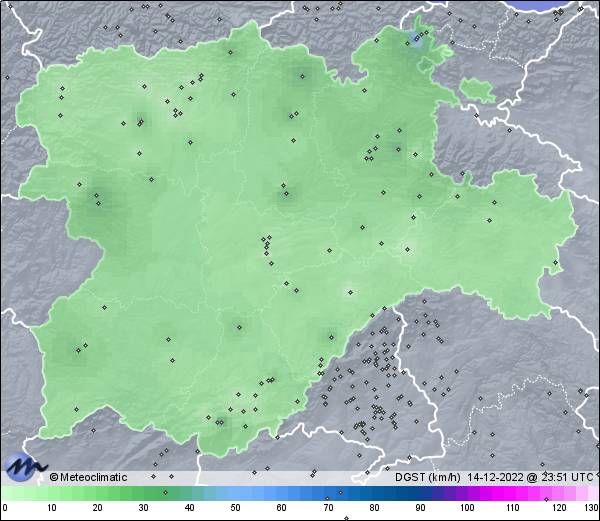Click the scale value 90
This screenshot has height=521, width=600.
(420, 508)
